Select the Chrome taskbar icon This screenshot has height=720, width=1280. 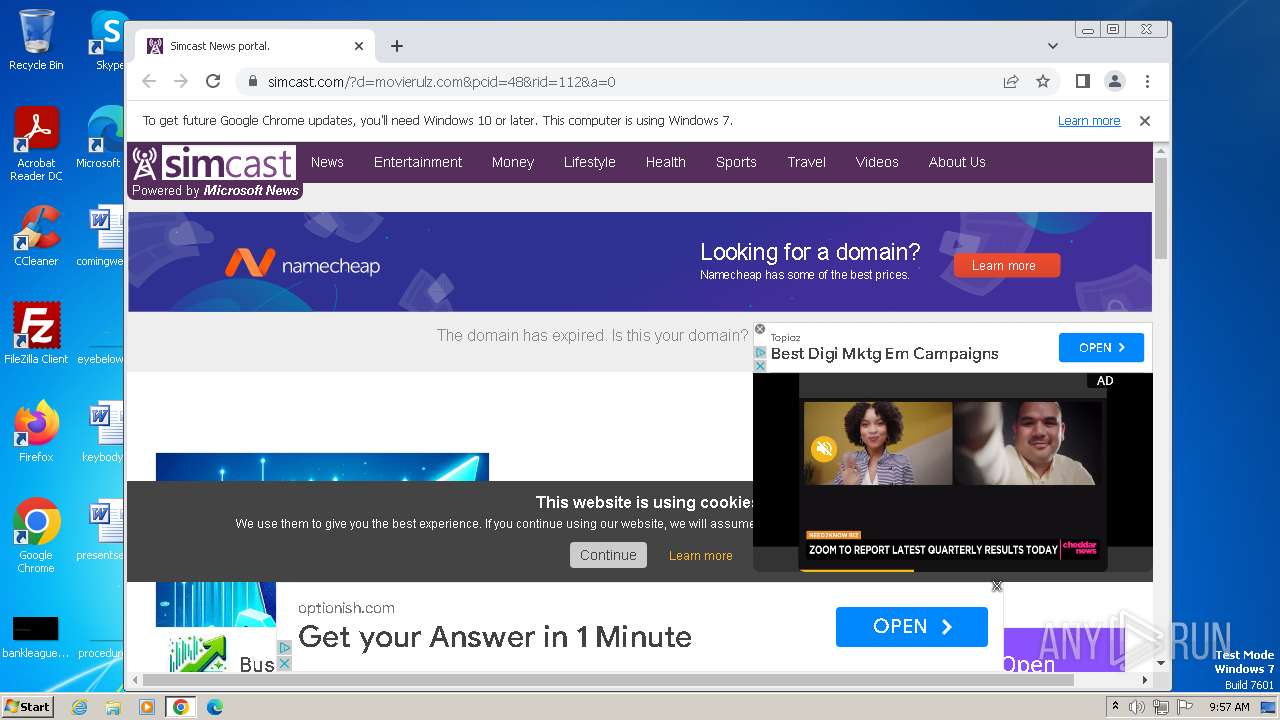click(181, 707)
